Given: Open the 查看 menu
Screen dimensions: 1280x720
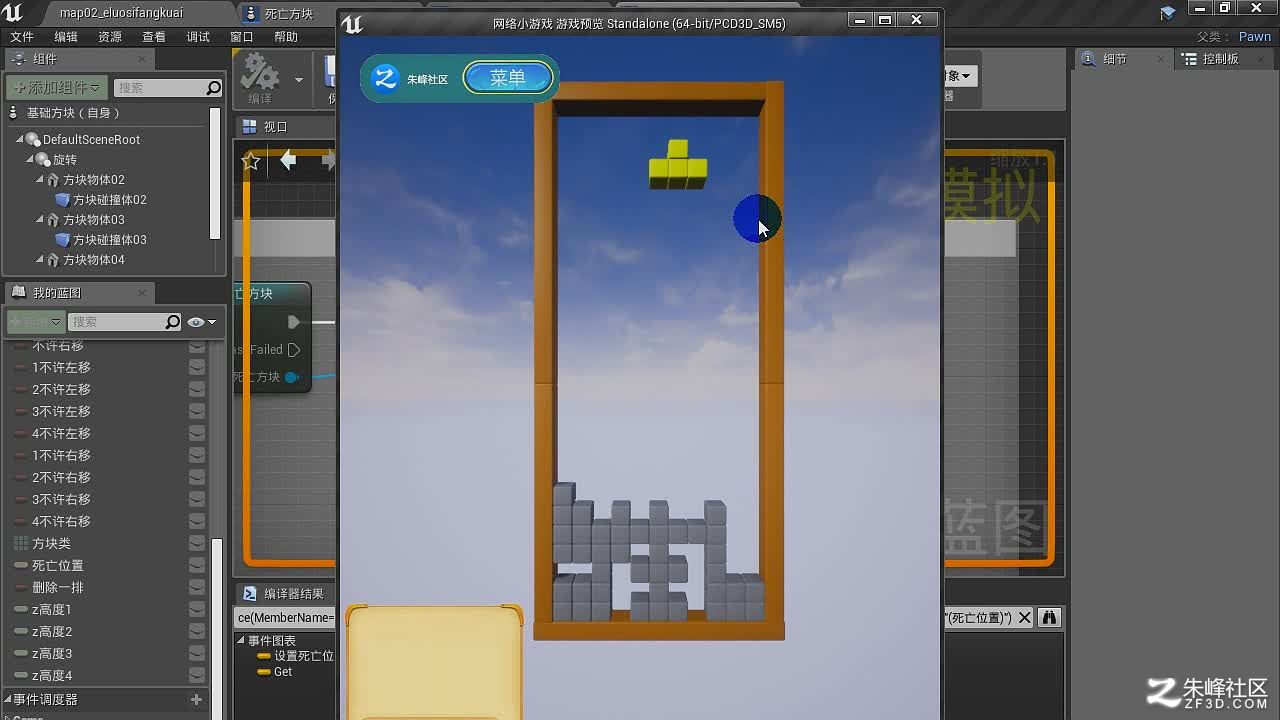Looking at the screenshot, I should [154, 37].
